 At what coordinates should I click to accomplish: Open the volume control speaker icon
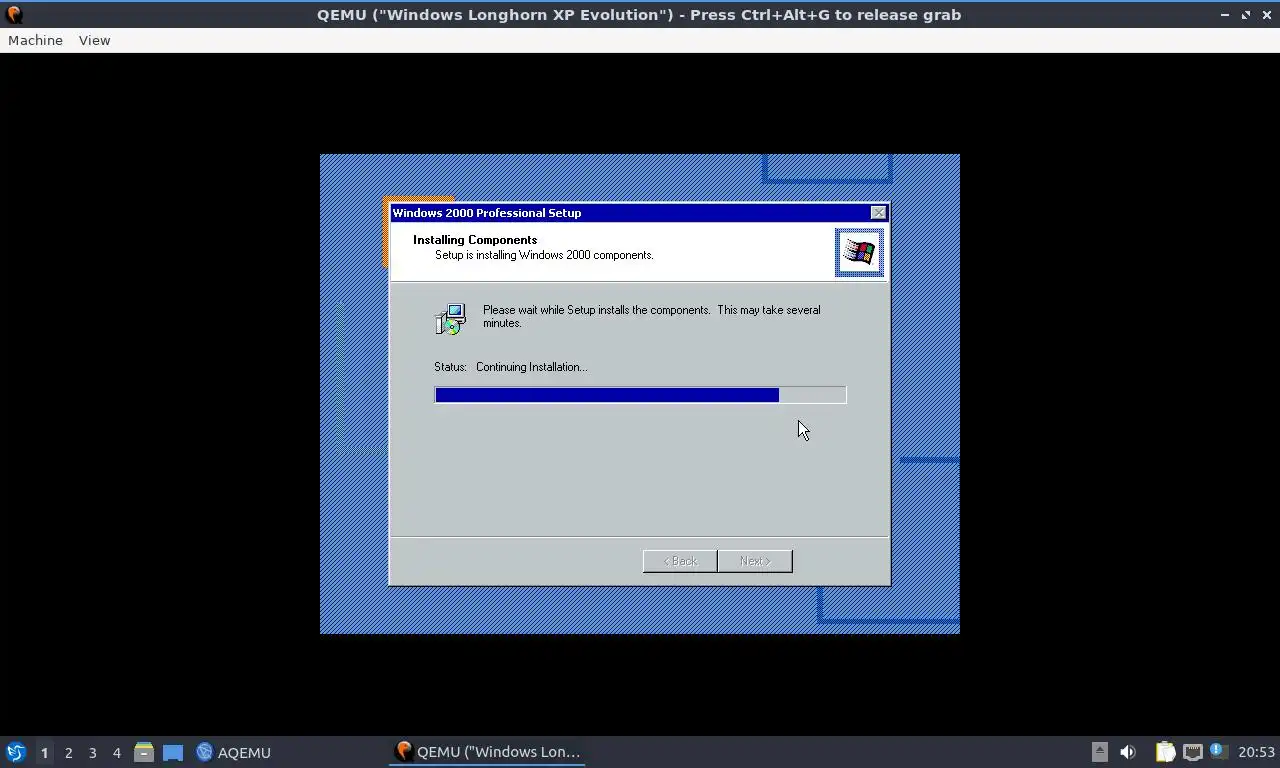point(1128,752)
